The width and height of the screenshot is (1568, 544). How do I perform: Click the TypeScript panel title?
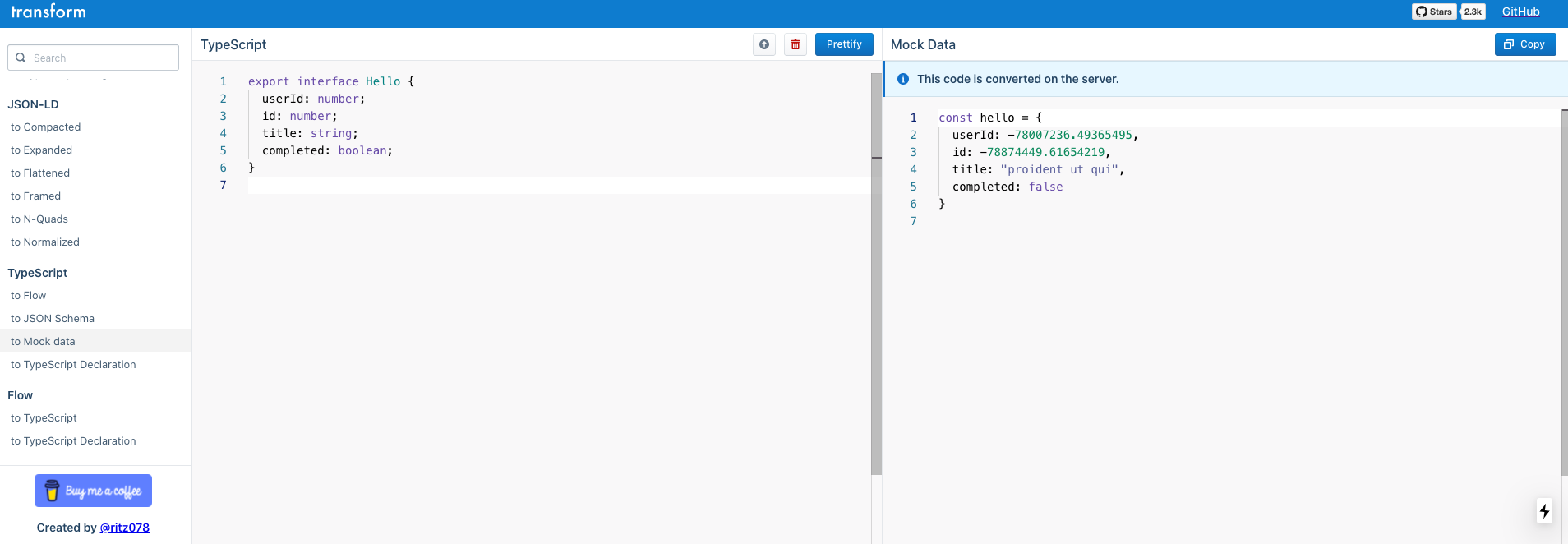point(233,44)
